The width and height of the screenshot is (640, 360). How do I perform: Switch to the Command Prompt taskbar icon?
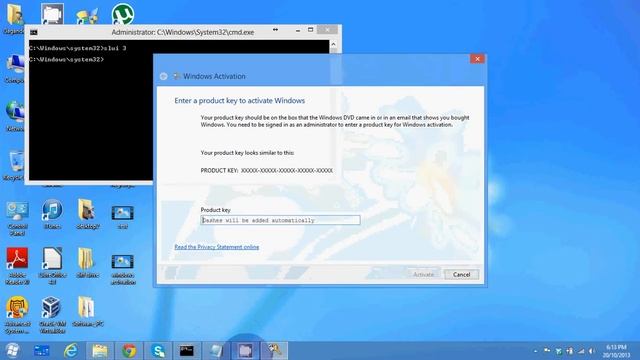[x=187, y=351]
